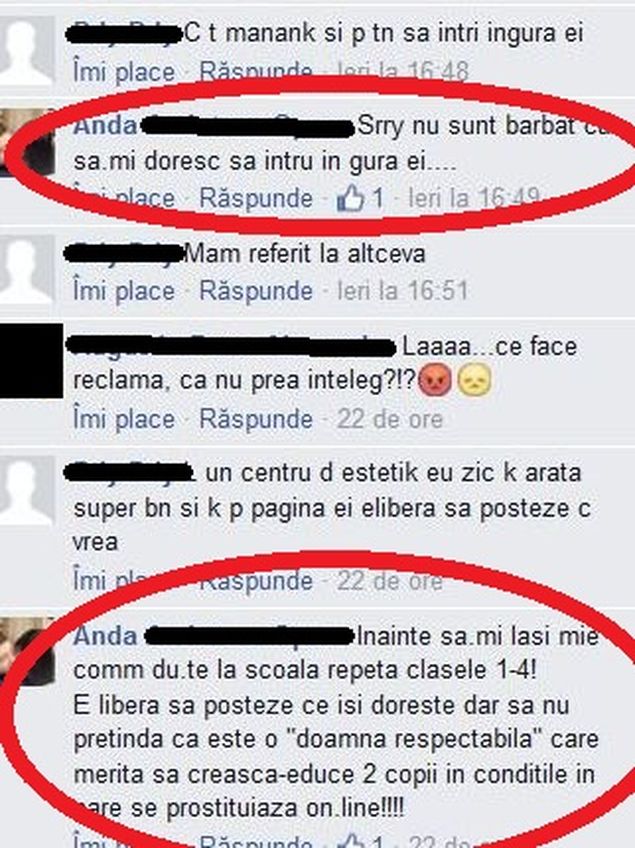Like the 'Mam referit la altceva' comment
Viewport: 635px width, 848px height.
click(x=124, y=291)
